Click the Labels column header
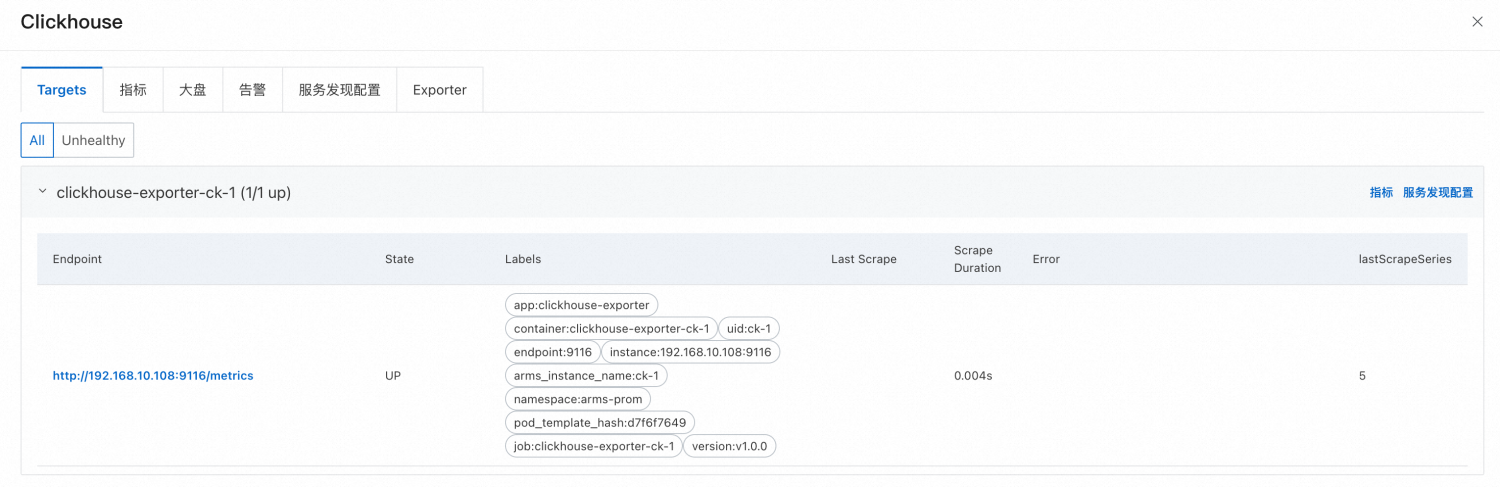 (523, 259)
